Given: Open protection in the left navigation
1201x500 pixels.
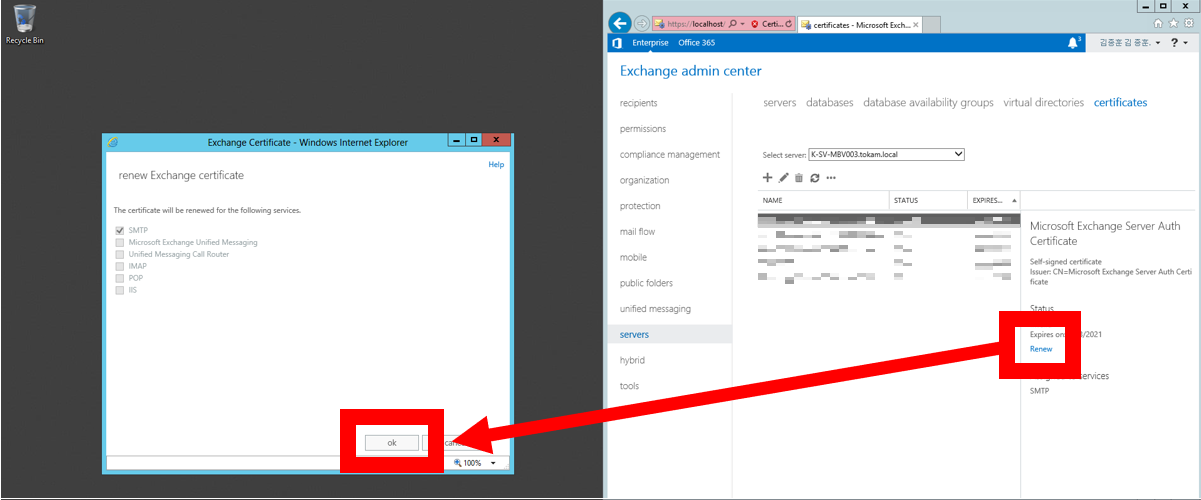Looking at the screenshot, I should 640,206.
